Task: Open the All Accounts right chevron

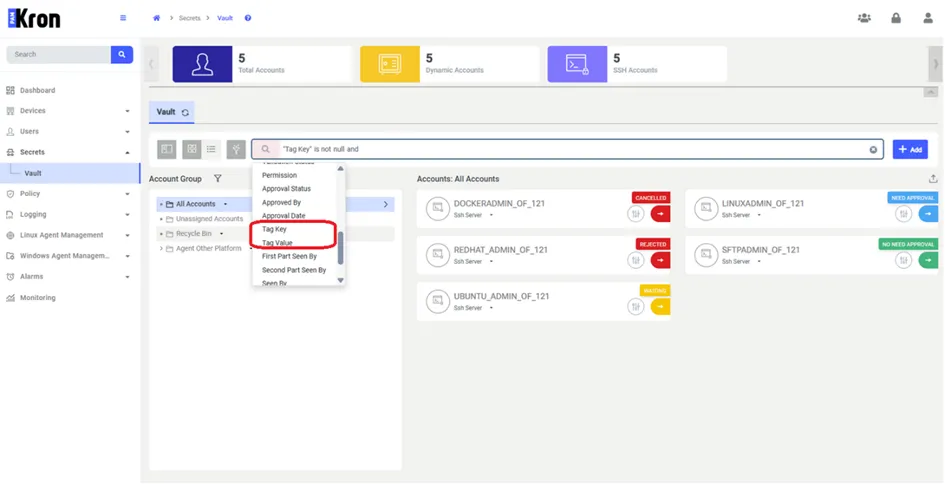Action: [386, 204]
